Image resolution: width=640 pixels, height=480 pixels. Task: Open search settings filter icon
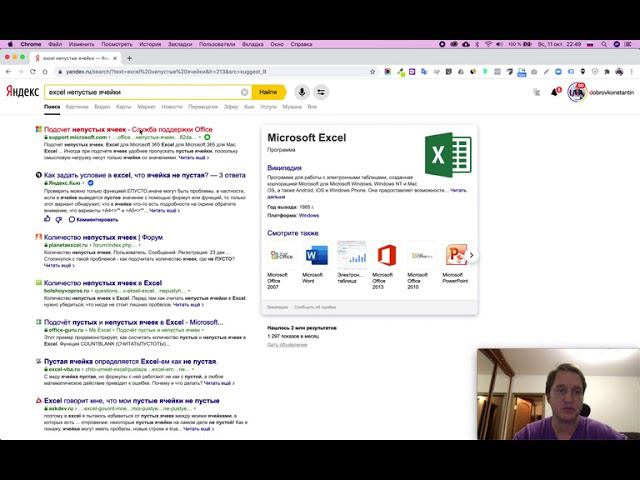click(x=321, y=92)
